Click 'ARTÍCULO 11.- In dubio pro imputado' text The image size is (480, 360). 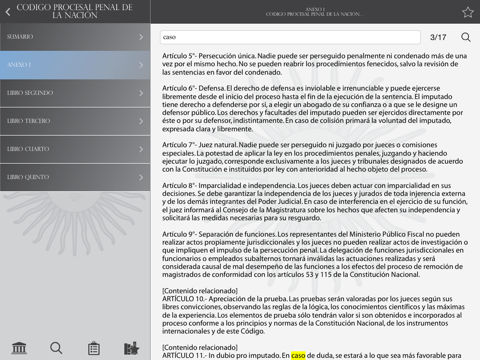[x=222, y=356]
